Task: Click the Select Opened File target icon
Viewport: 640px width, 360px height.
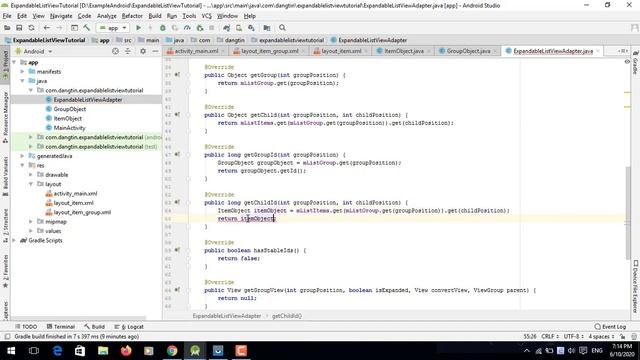Action: point(116,51)
